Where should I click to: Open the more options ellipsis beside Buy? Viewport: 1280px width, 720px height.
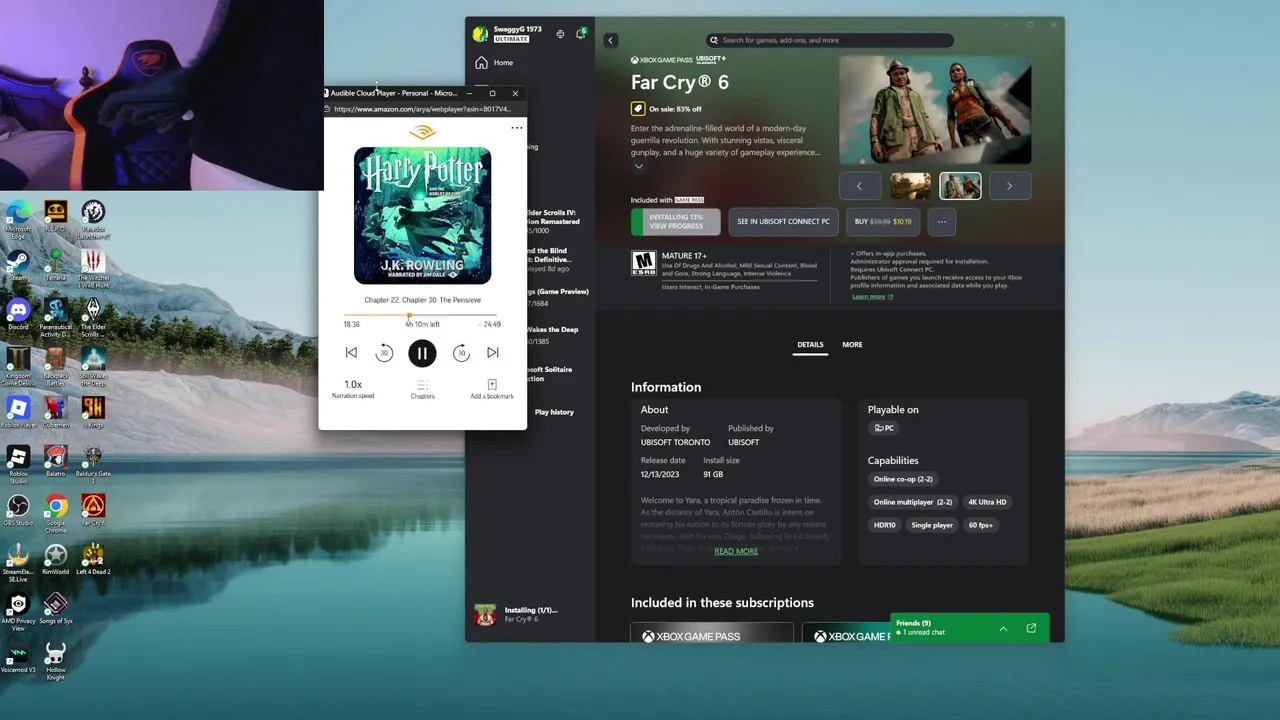coord(942,221)
